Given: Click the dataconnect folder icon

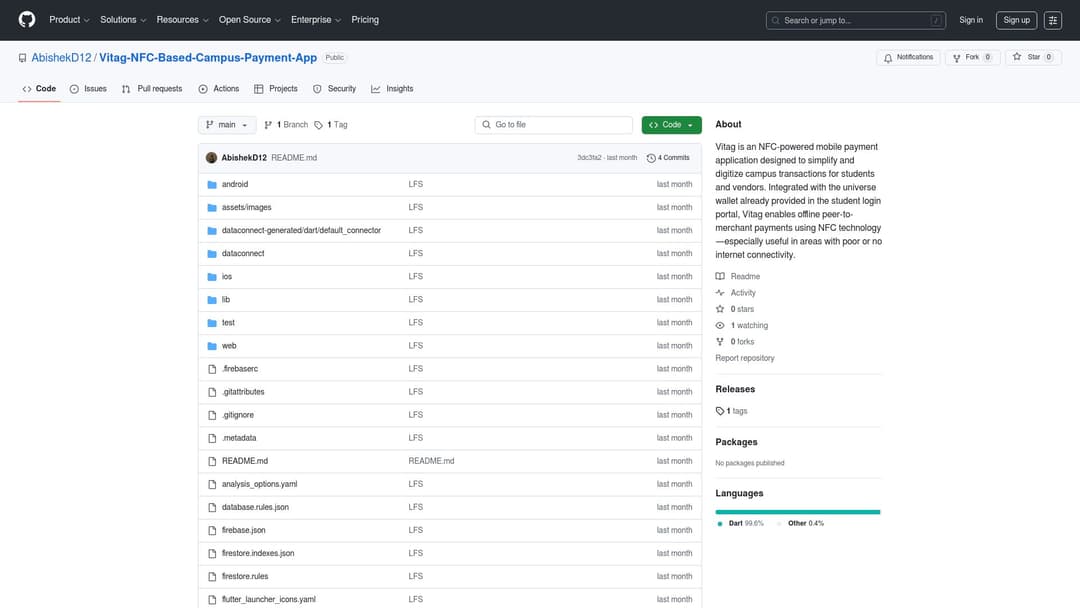Looking at the screenshot, I should coord(212,253).
